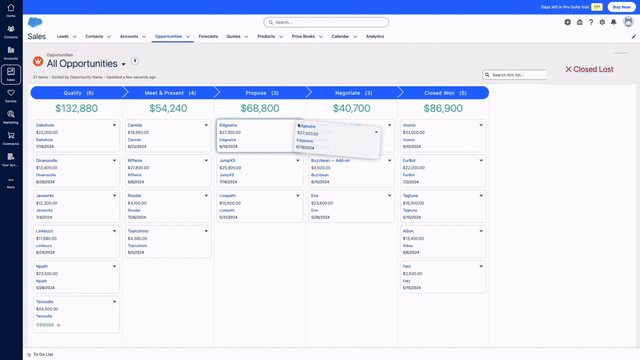This screenshot has width=640, height=360.
Task: Expand Leads tab dropdown chevron
Action: [74, 37]
